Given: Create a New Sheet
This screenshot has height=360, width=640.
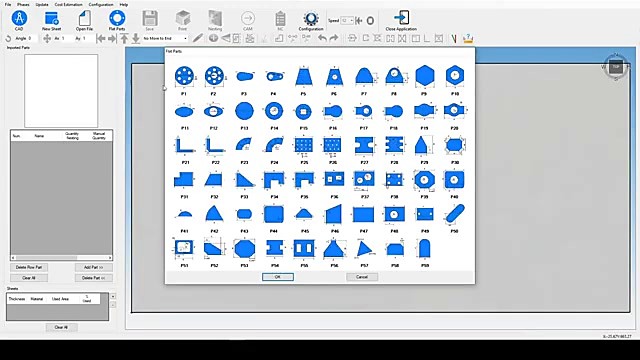Looking at the screenshot, I should pyautogui.click(x=51, y=20).
